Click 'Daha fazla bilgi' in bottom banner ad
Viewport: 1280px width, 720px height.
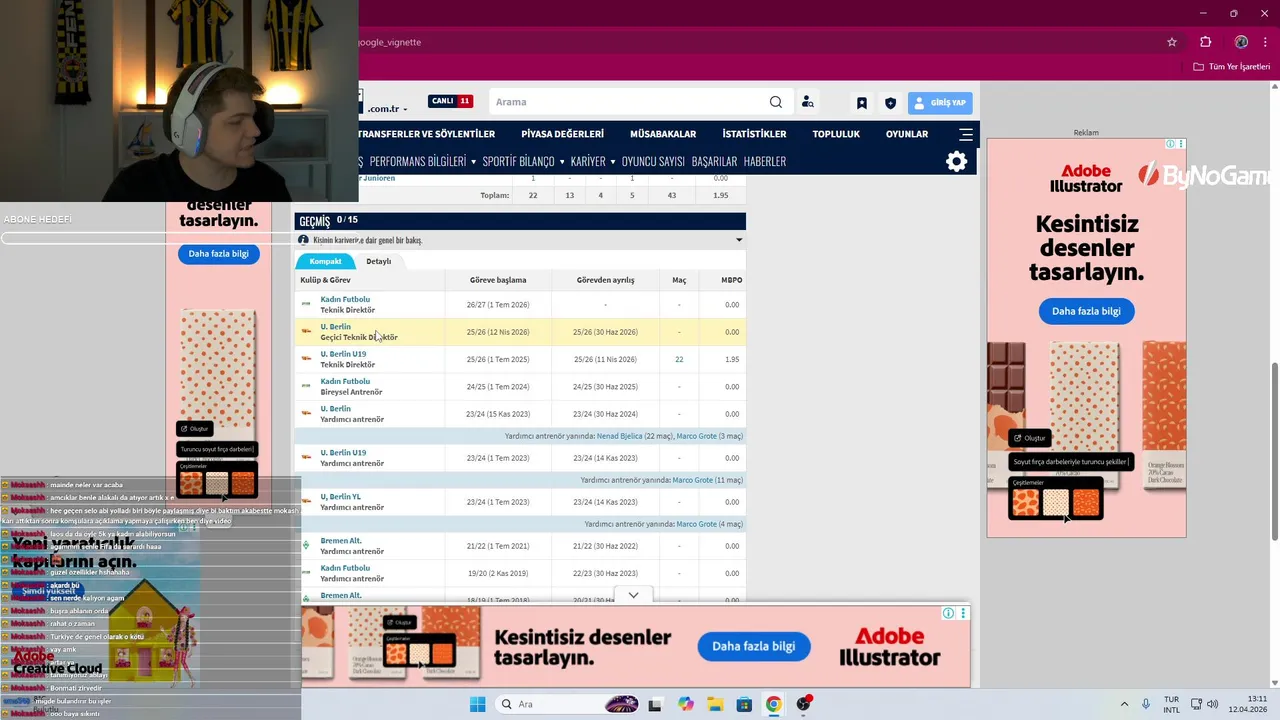[x=754, y=646]
